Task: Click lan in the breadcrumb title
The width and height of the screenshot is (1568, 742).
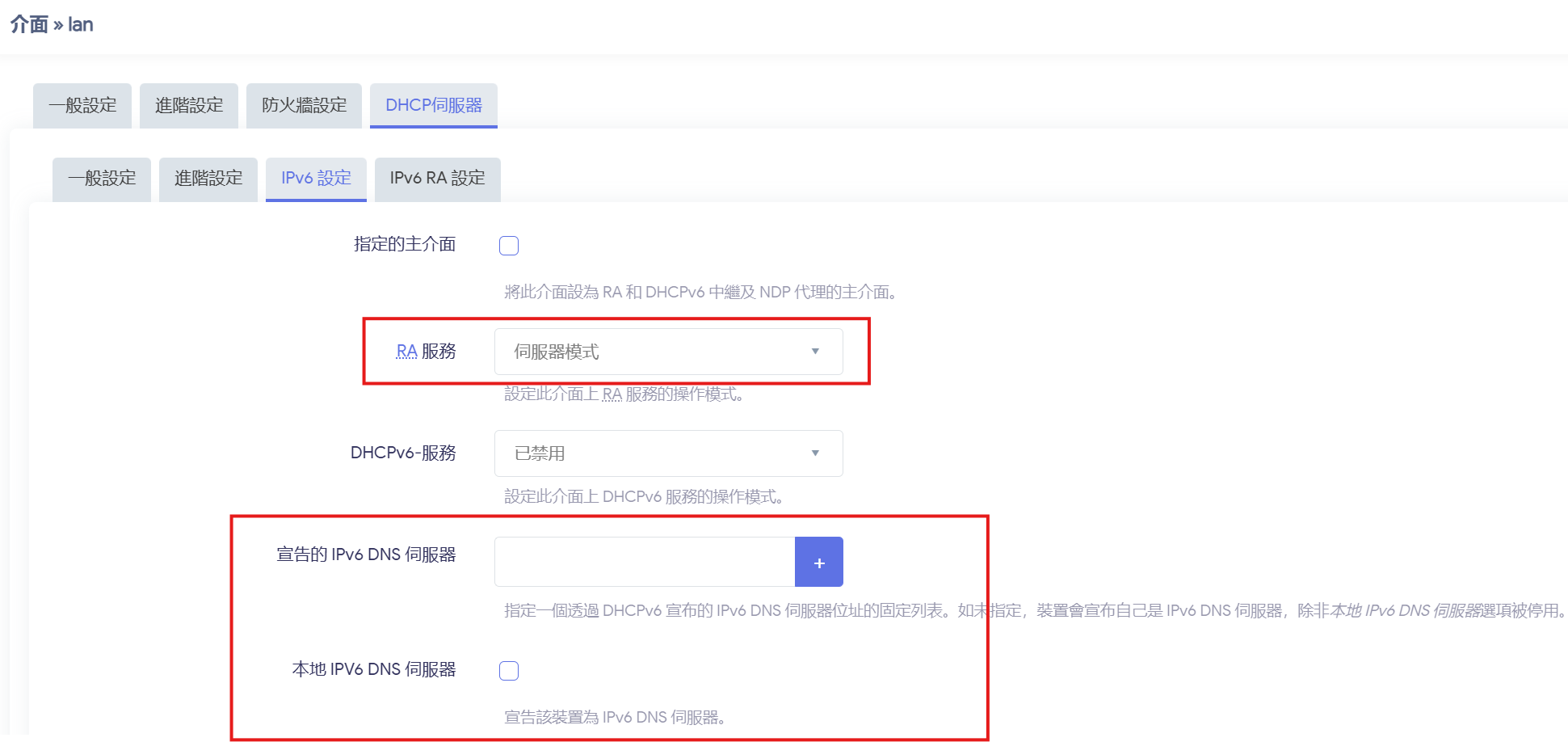Action: 81,25
